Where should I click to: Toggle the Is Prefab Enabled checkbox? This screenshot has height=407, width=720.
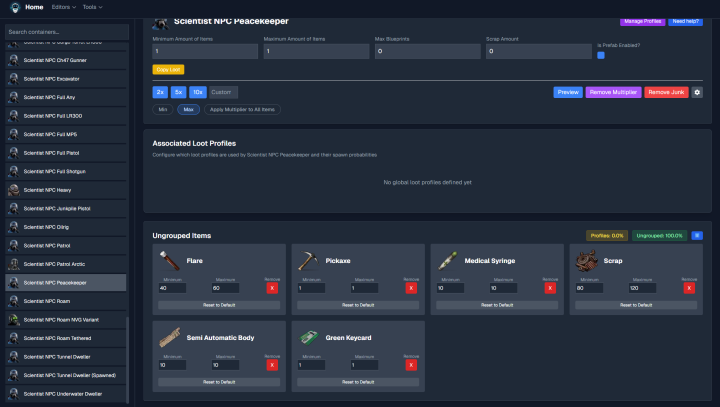tap(601, 56)
